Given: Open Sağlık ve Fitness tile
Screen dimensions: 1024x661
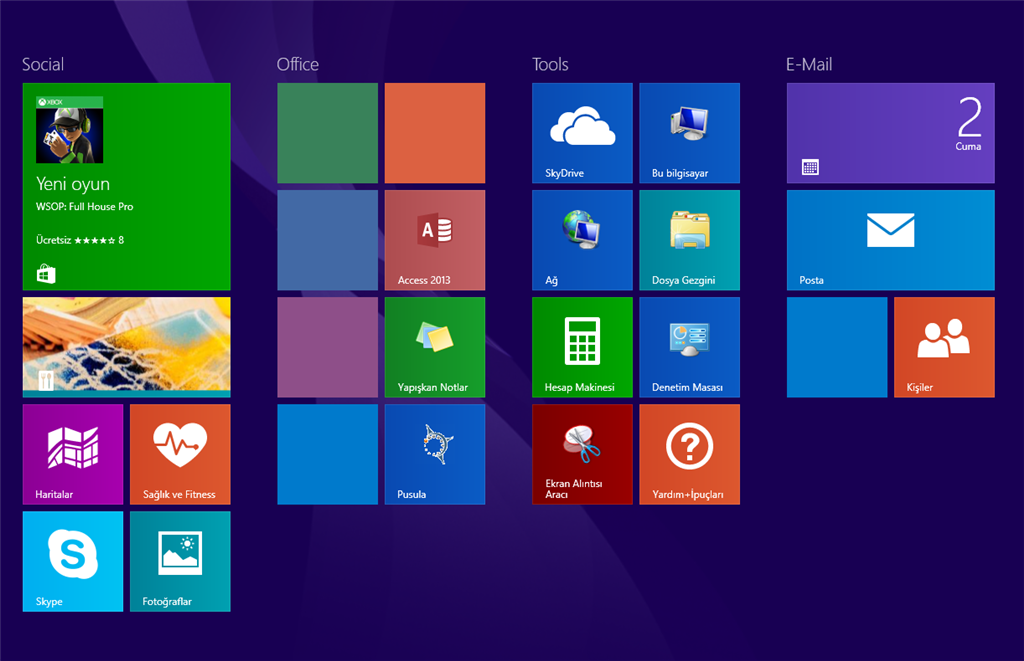Looking at the screenshot, I should [180, 454].
